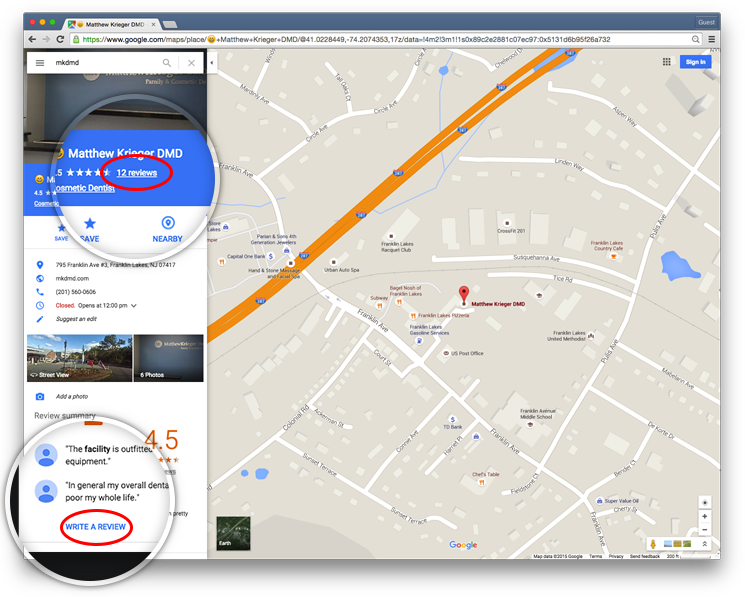This screenshot has height=597, width=745.
Task: Click the clock icon next to hours
Action: [x=40, y=305]
